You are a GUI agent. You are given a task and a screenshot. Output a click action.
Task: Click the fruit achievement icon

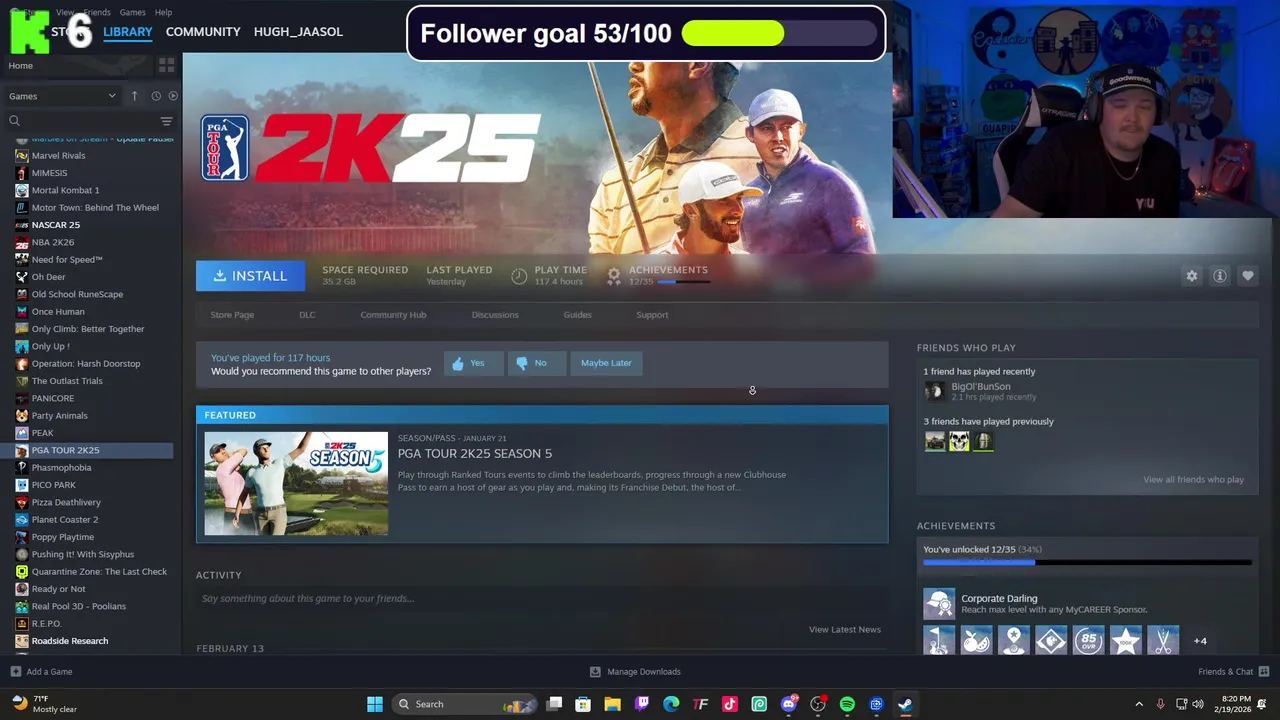[x=976, y=641]
